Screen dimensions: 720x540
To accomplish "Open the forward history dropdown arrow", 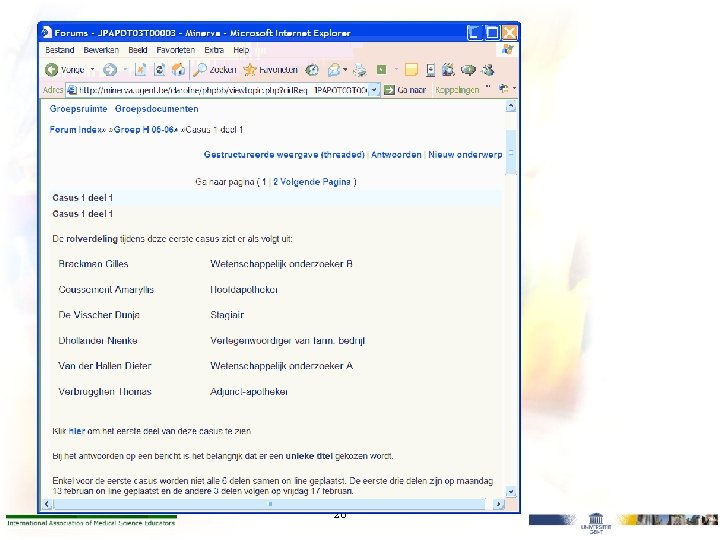I will point(125,70).
